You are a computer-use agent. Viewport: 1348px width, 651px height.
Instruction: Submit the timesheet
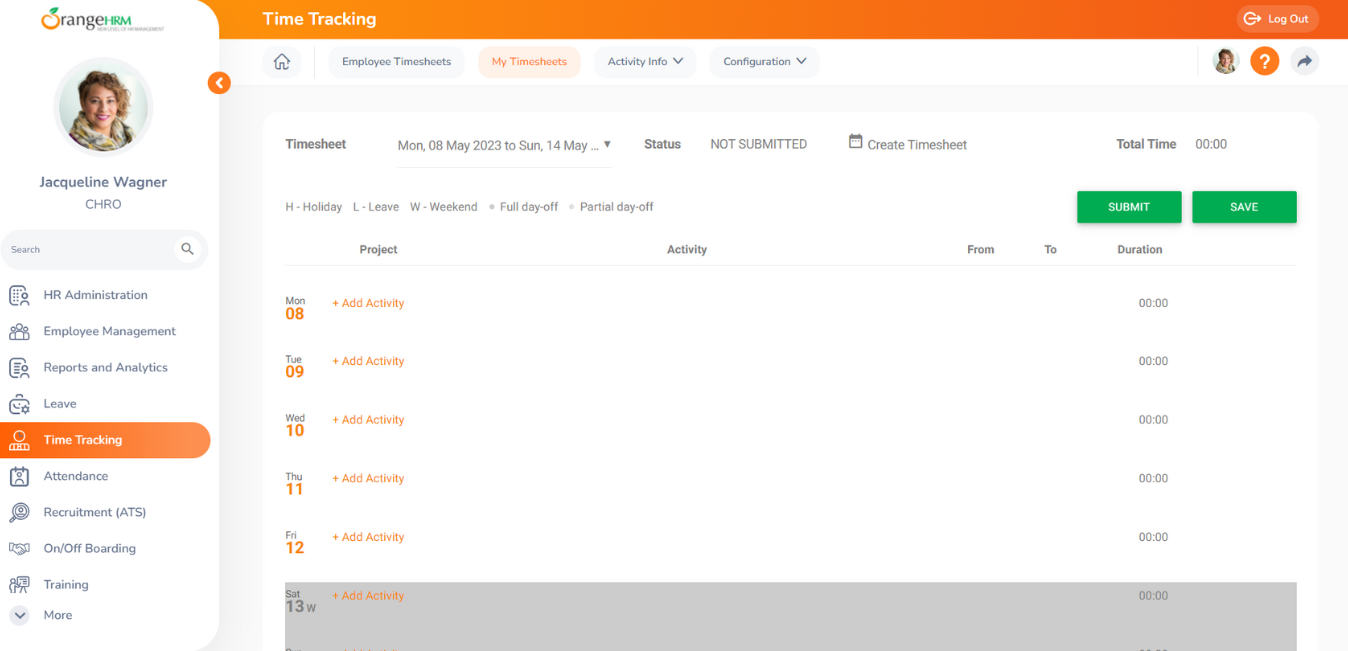(1129, 207)
